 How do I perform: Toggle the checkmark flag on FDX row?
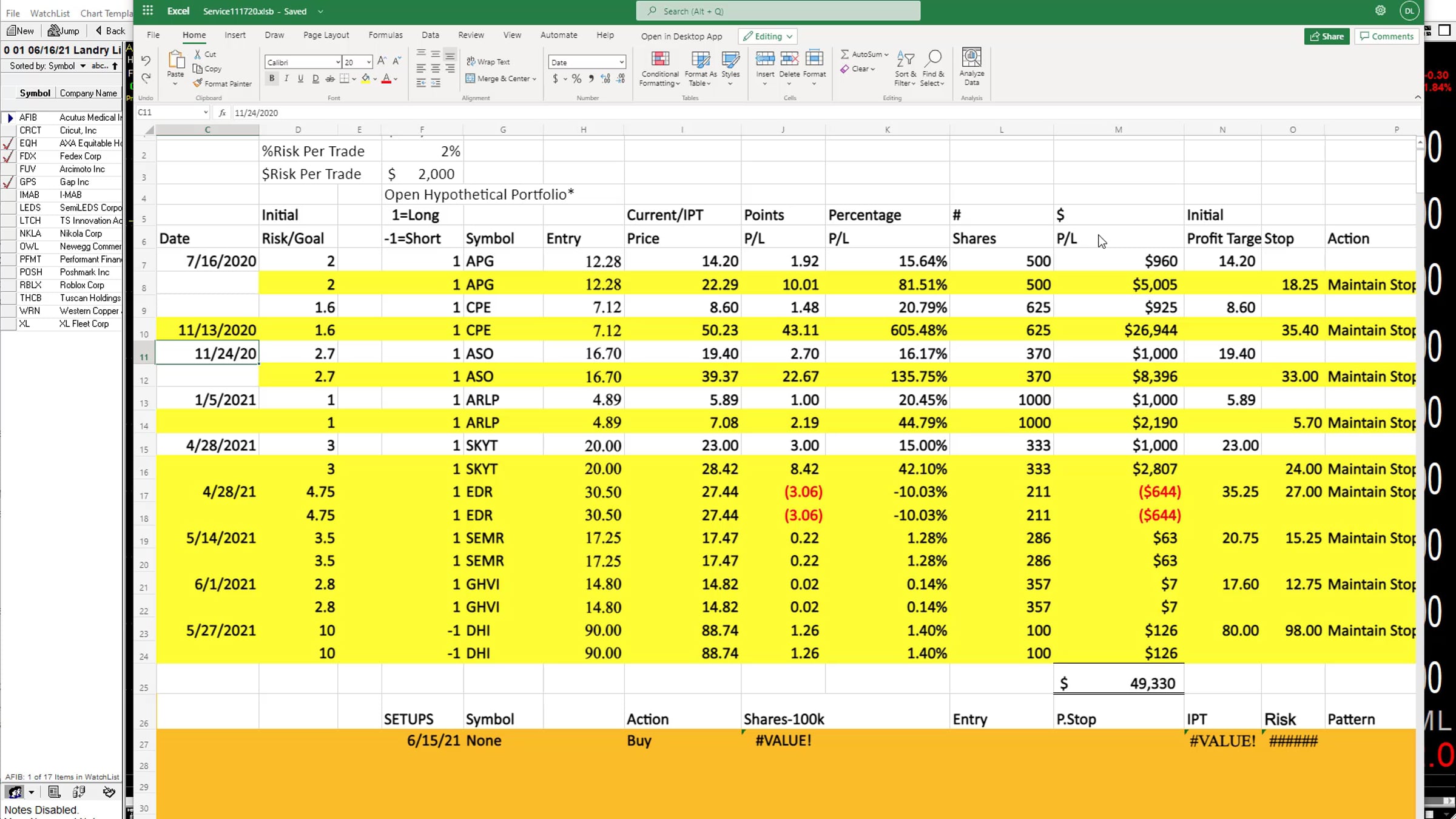coord(8,157)
